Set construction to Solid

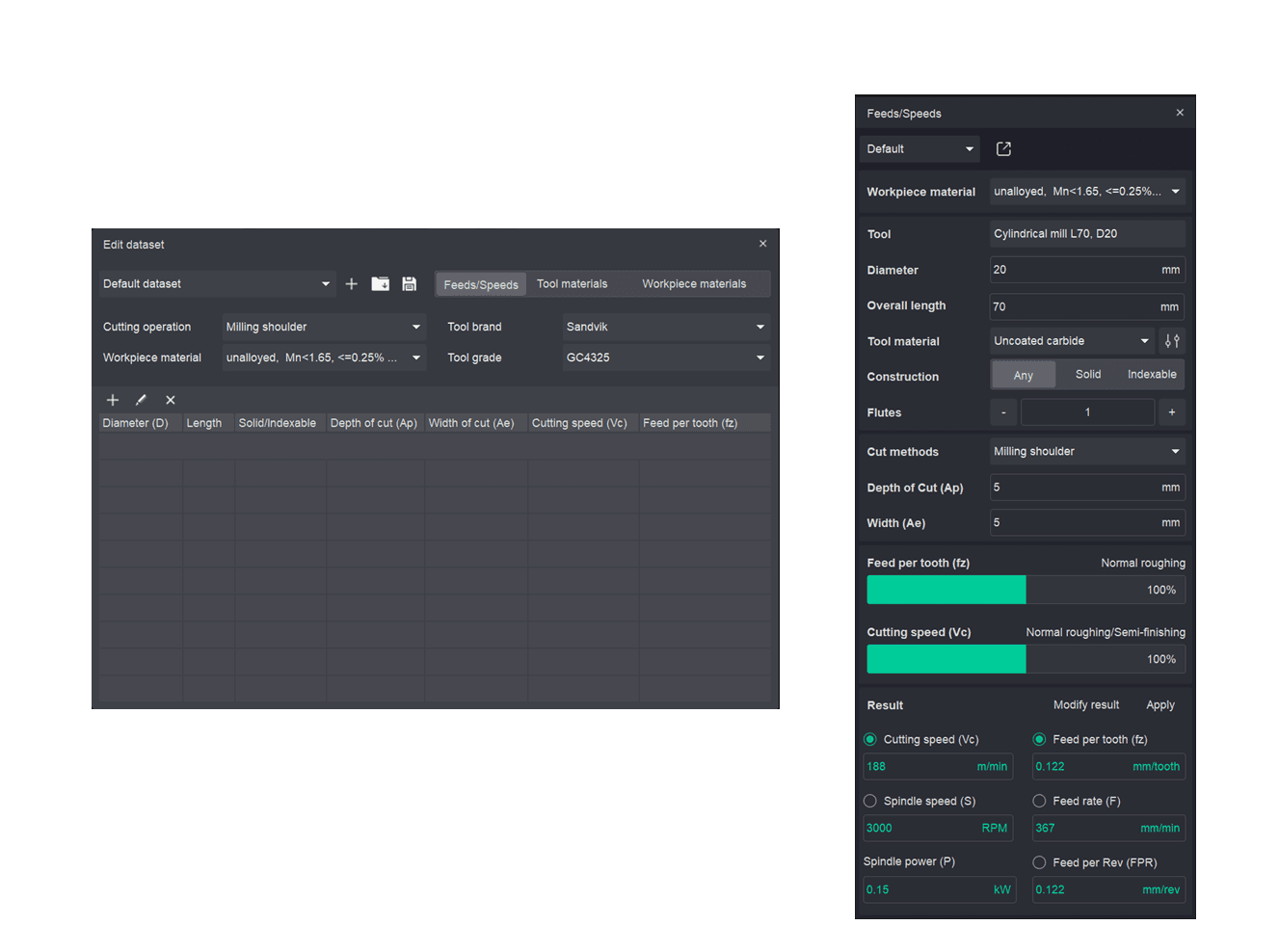1088,375
